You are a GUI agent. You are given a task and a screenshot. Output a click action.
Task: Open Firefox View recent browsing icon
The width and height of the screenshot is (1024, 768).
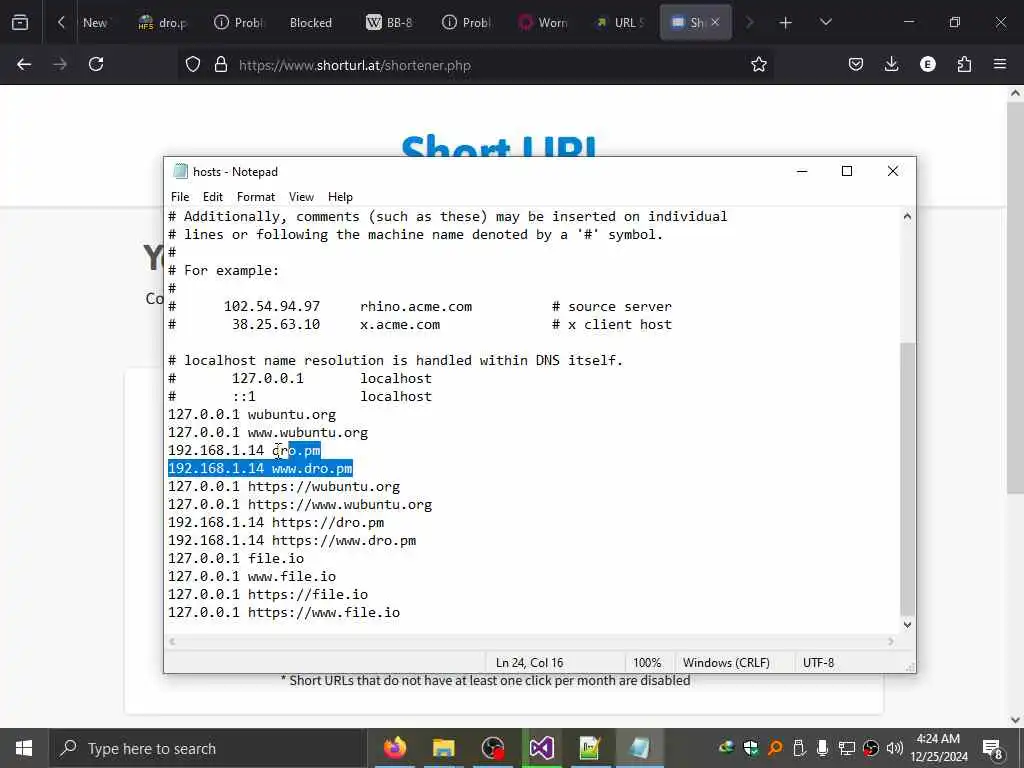click(x=20, y=23)
